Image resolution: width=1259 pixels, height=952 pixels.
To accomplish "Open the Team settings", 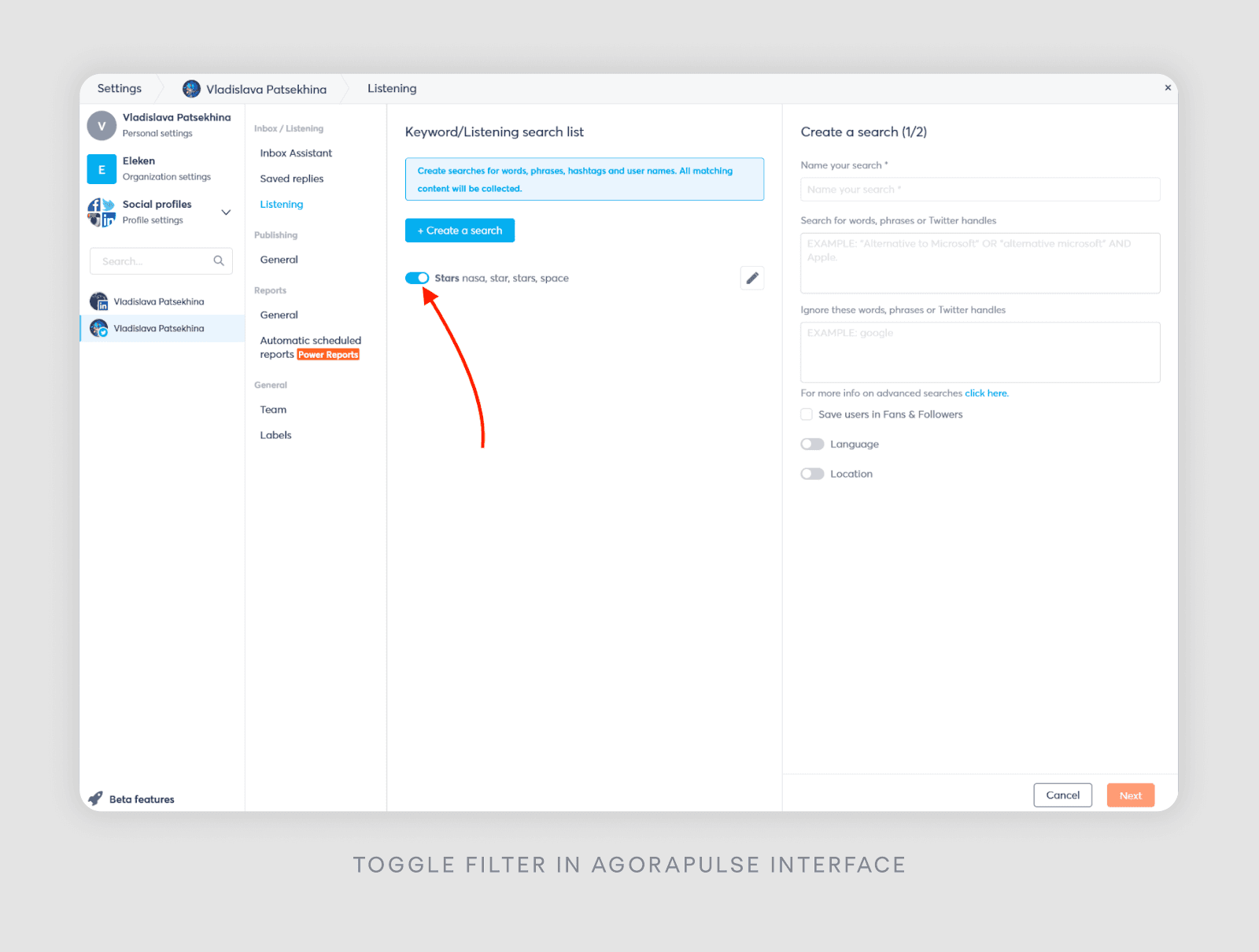I will coord(273,410).
